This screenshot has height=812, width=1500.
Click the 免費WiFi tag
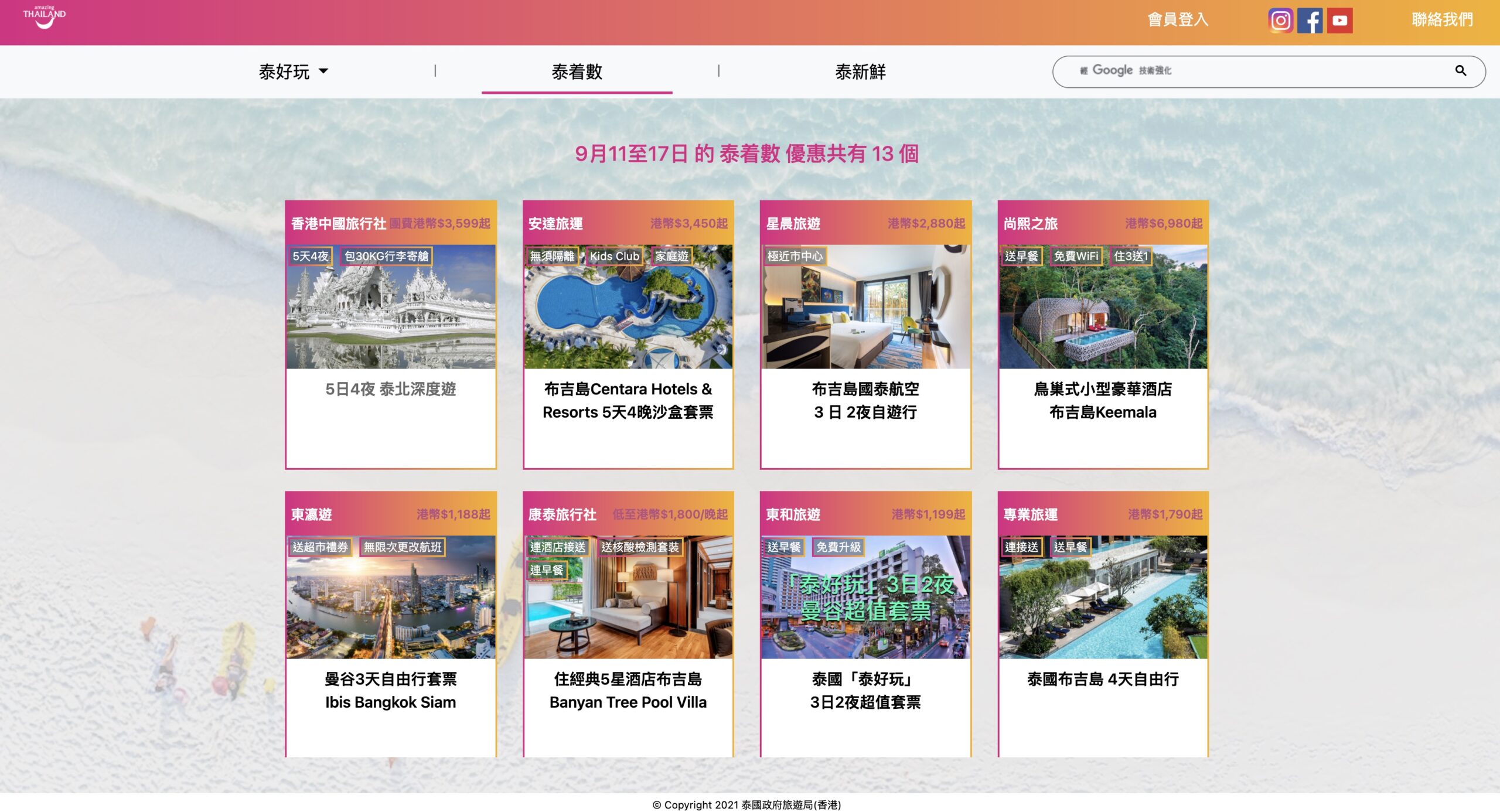tap(1076, 257)
